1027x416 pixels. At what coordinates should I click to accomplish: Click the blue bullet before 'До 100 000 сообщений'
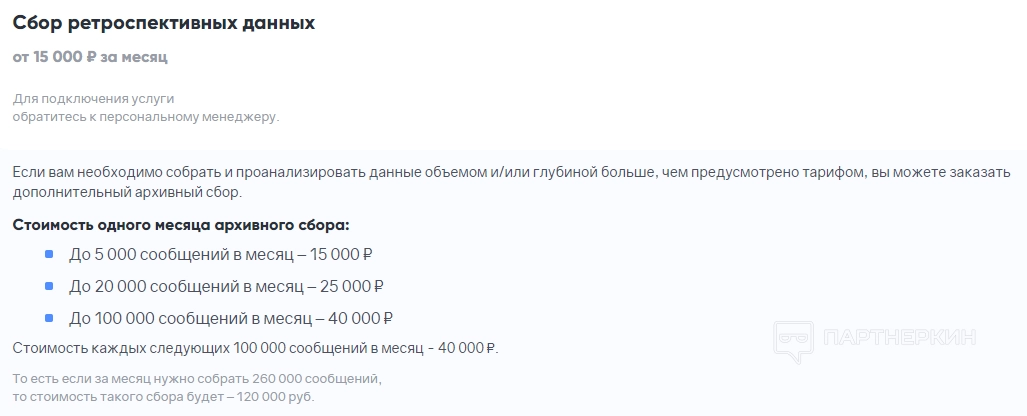click(49, 318)
